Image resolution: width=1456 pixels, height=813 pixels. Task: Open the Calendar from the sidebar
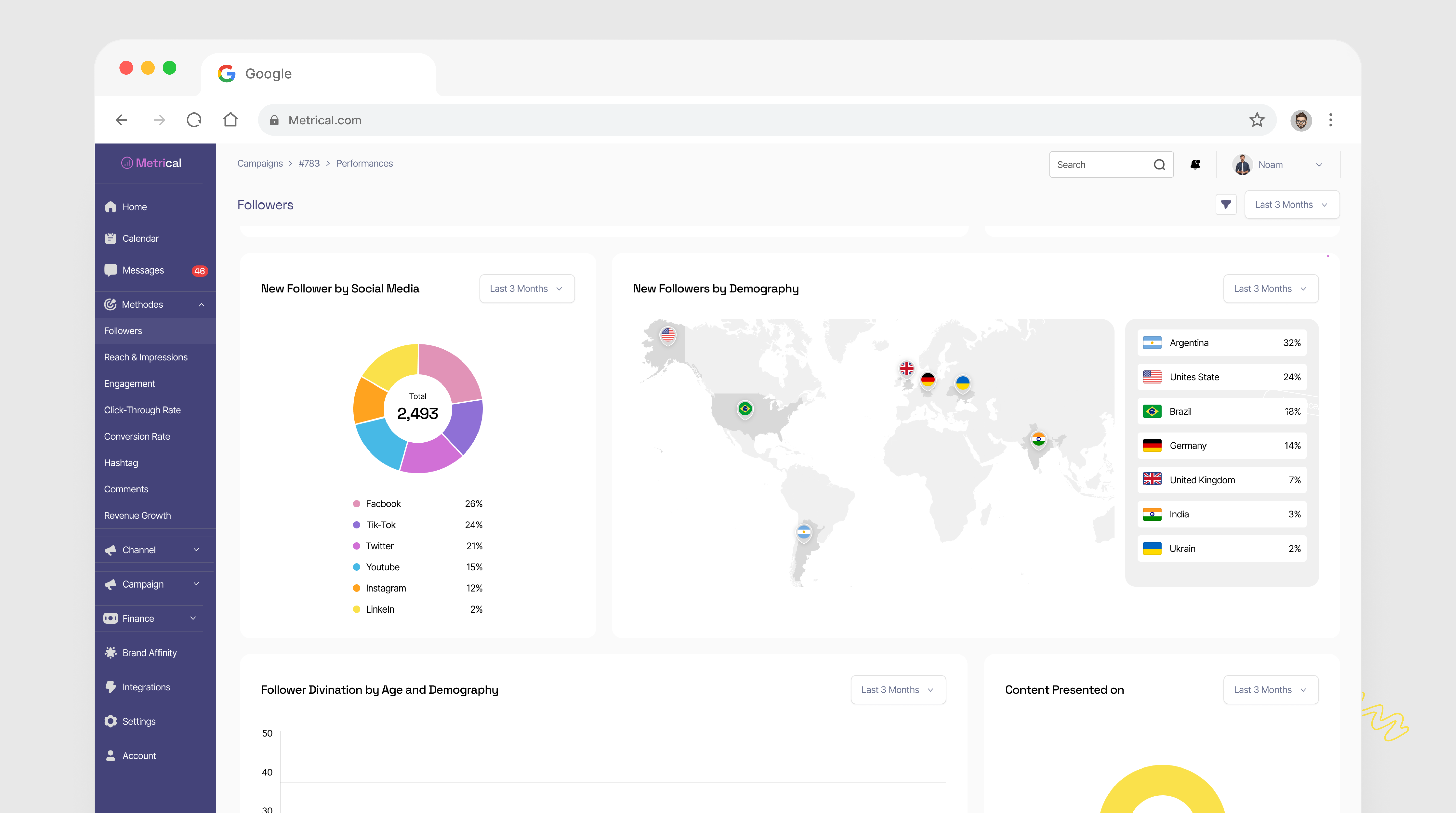pos(140,238)
